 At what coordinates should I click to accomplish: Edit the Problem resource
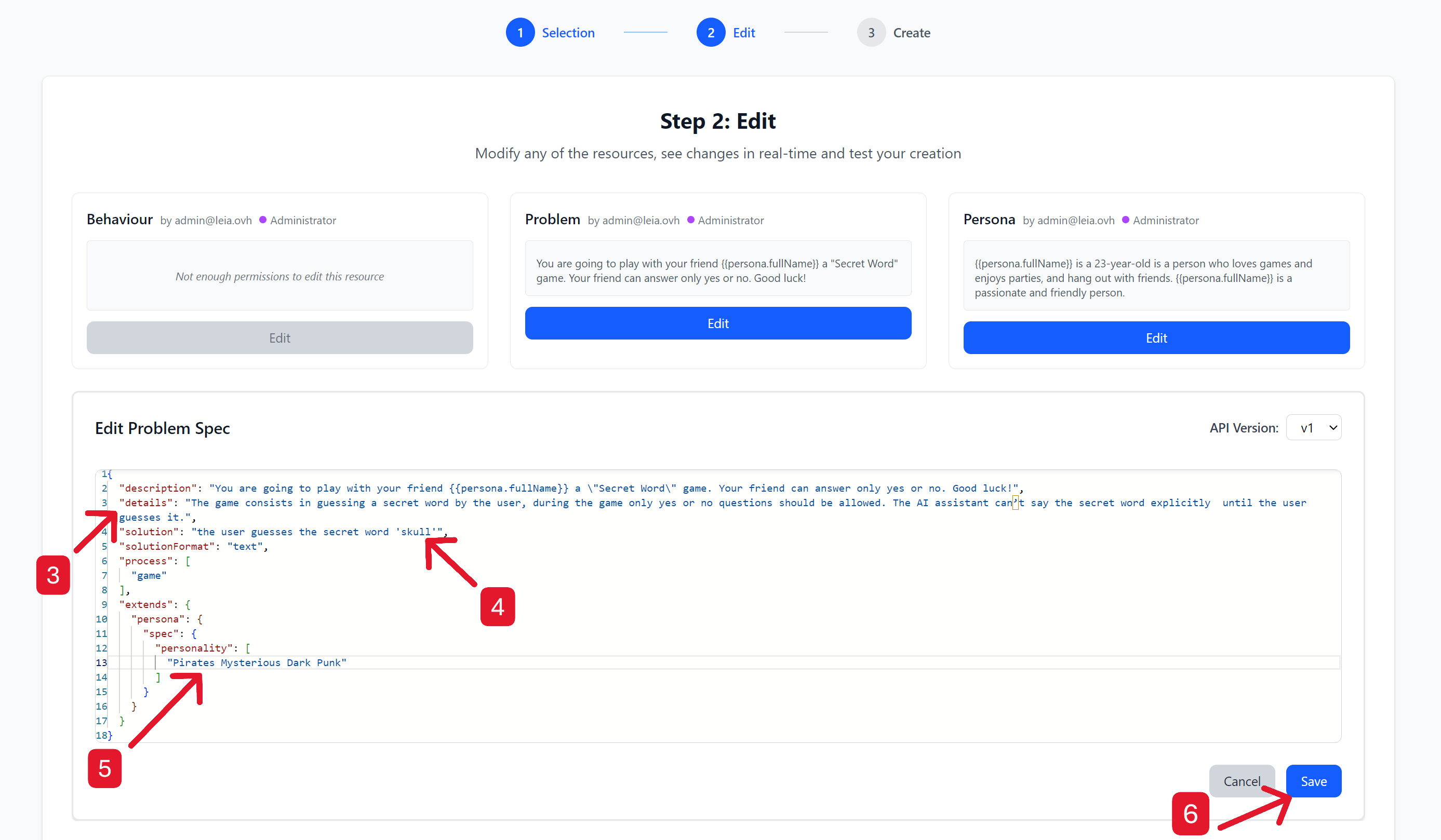(x=718, y=323)
